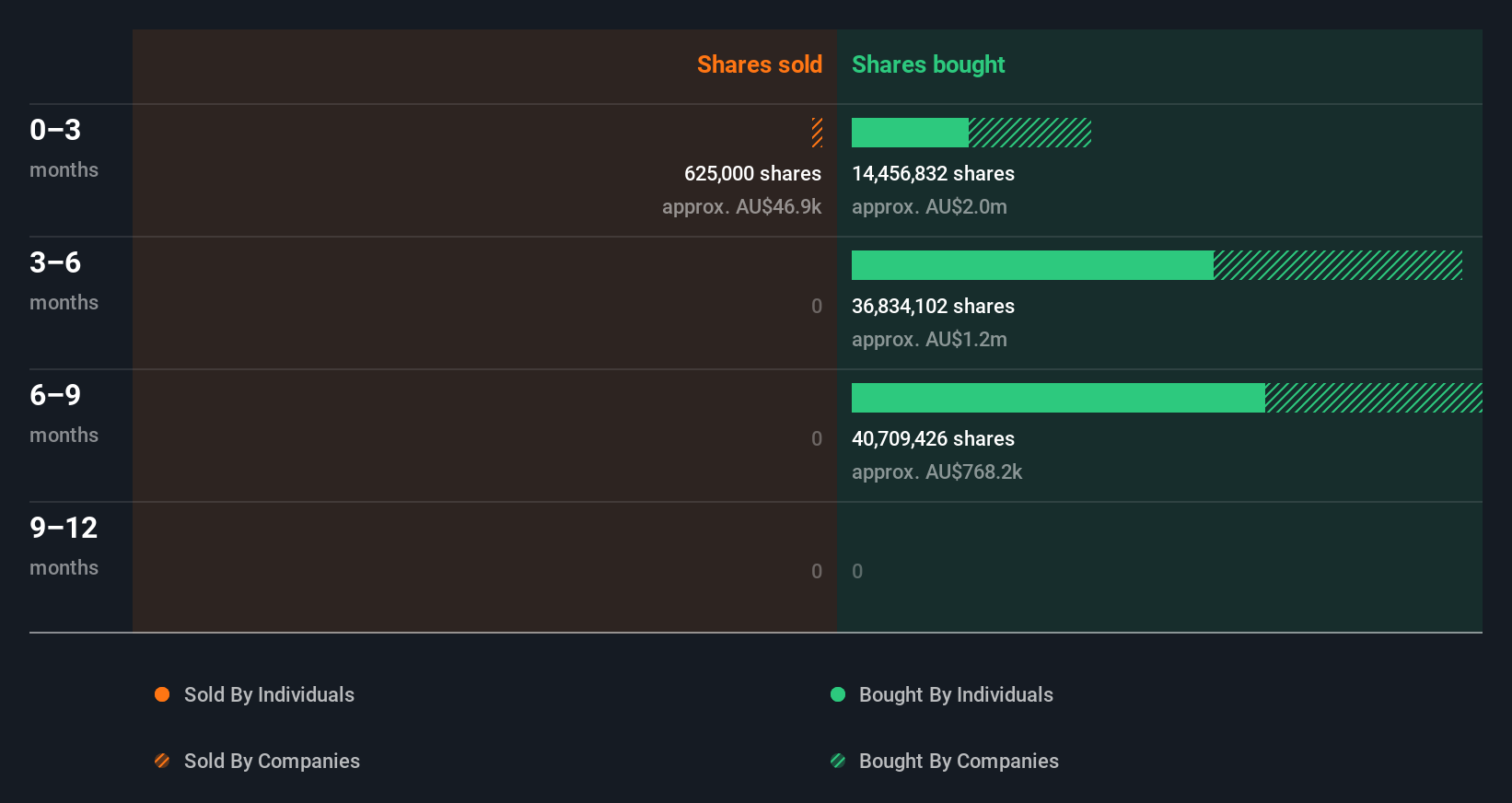This screenshot has height=803, width=1512.
Task: Click the solid green bar for 0–3 months
Action: click(910, 133)
